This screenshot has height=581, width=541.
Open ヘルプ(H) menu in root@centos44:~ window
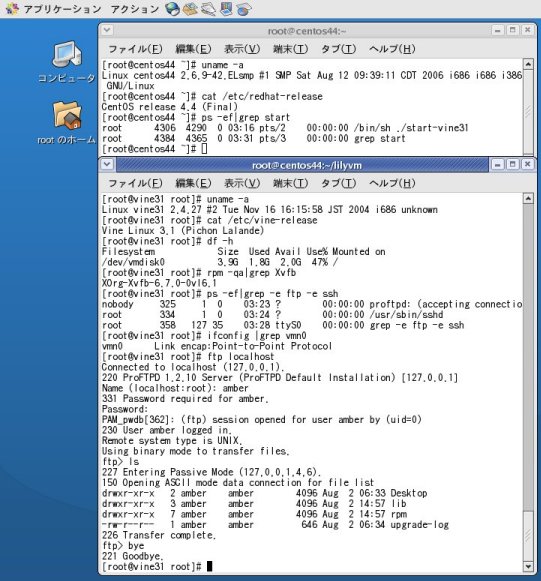tap(392, 49)
